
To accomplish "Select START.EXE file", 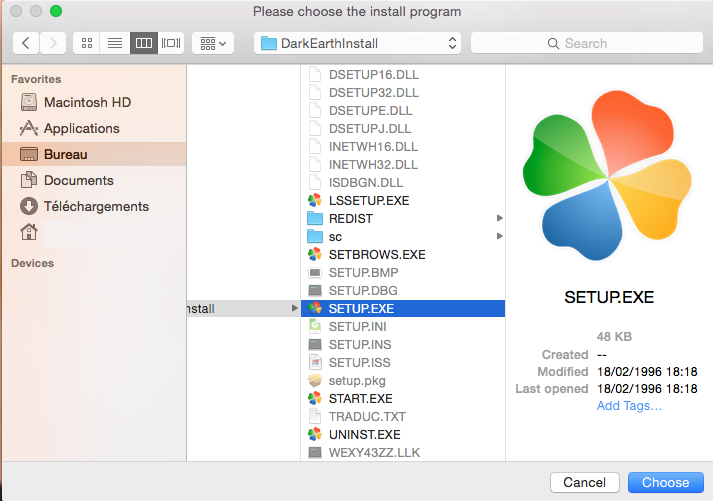I will (x=403, y=398).
